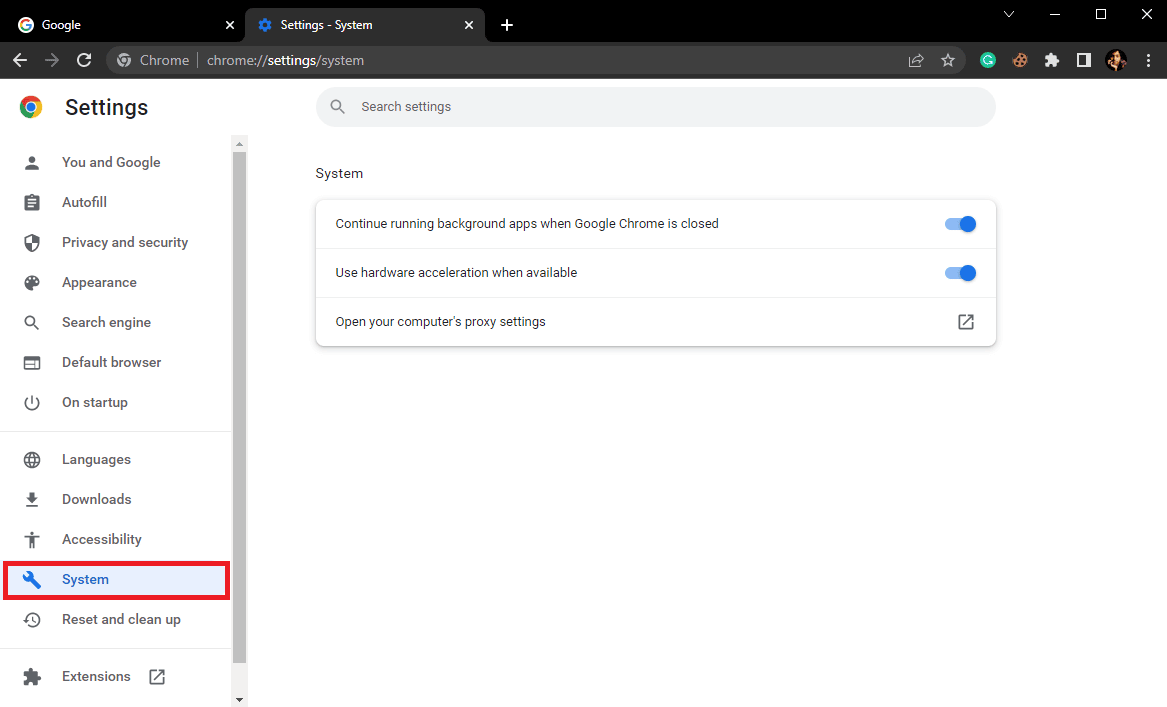Toggle hardware acceleration off
The height and width of the screenshot is (707, 1167).
[x=960, y=273]
